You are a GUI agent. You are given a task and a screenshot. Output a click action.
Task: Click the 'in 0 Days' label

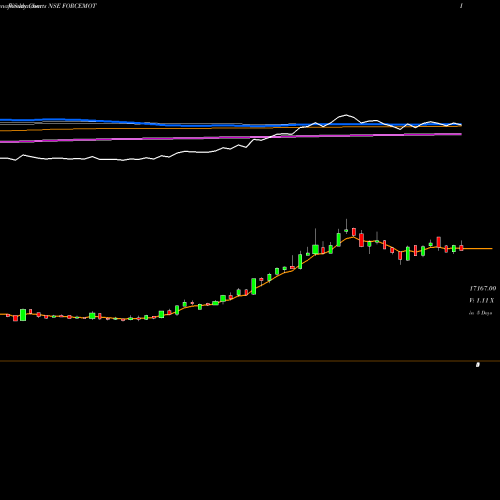[480, 313]
